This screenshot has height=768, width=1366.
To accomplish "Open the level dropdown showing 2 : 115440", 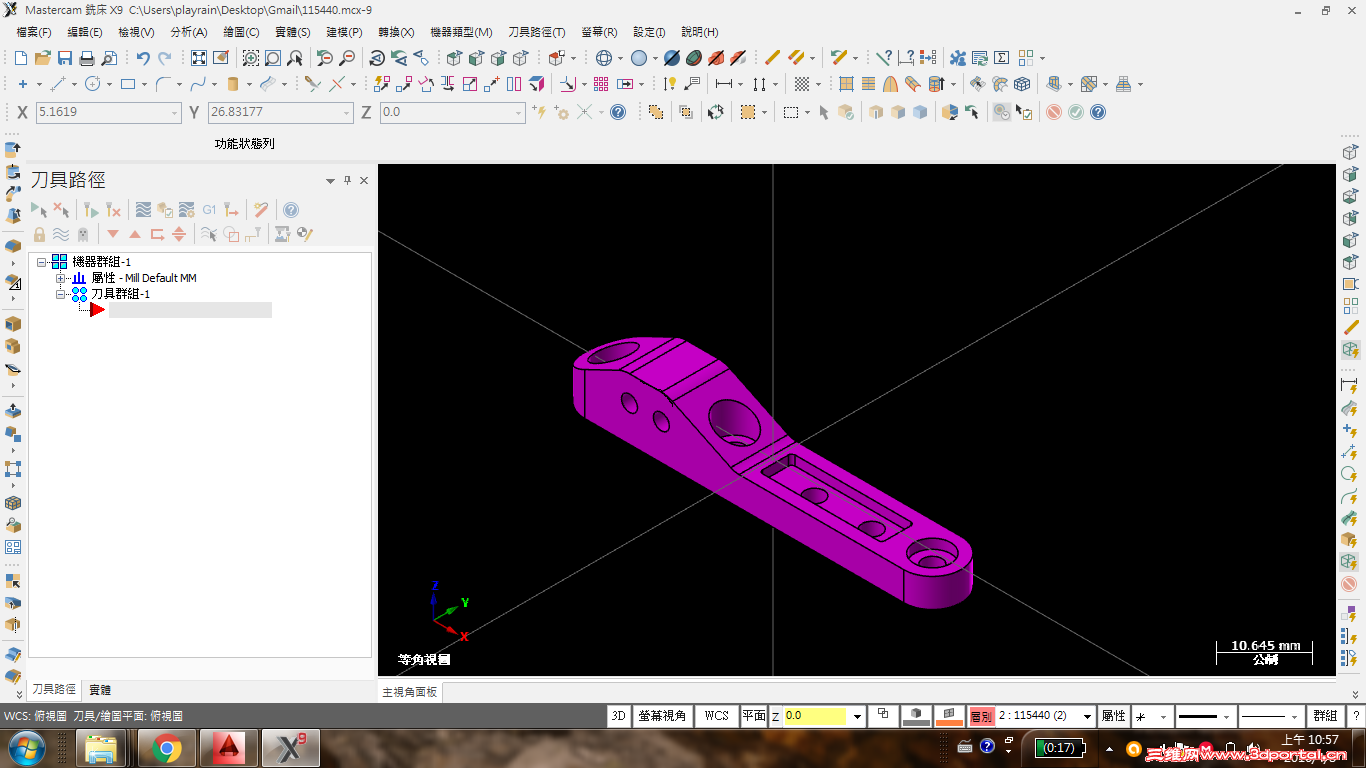I will [1088, 716].
